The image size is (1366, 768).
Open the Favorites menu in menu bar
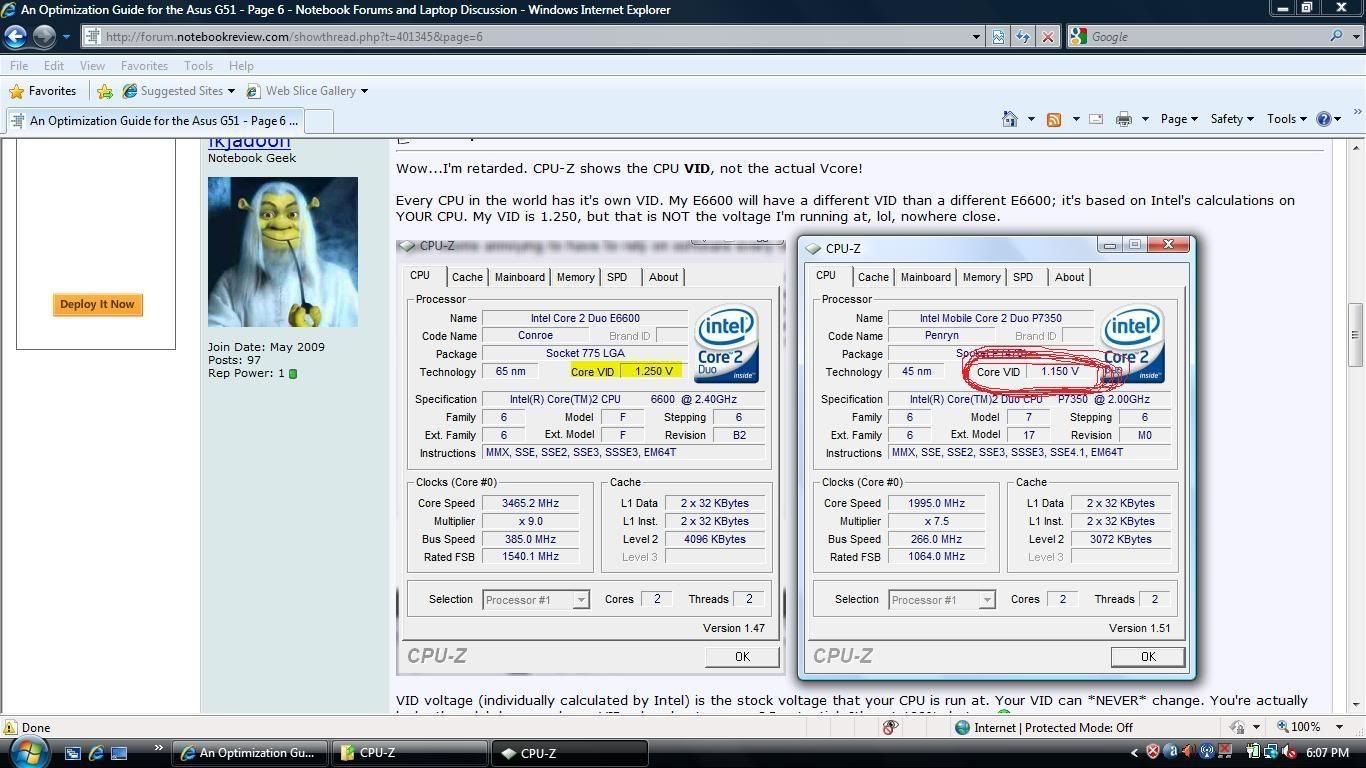point(144,66)
